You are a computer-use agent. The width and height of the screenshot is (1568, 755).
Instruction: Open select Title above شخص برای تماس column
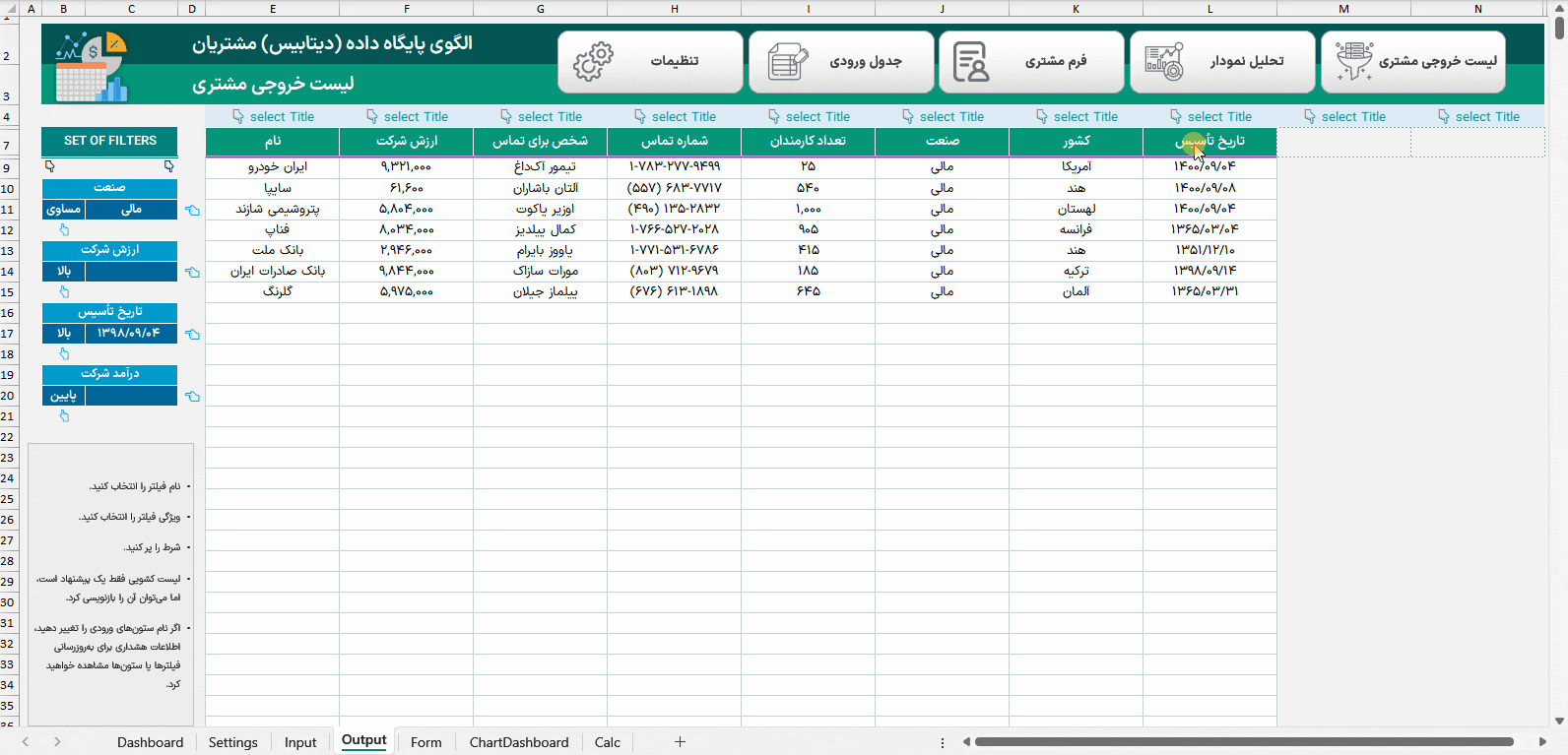(x=541, y=116)
